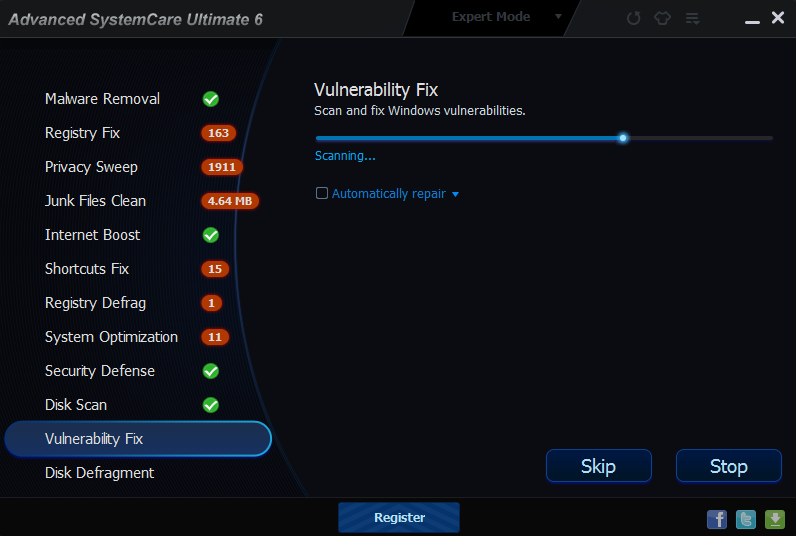The width and height of the screenshot is (796, 536).
Task: Open the Facebook icon
Action: point(717,519)
